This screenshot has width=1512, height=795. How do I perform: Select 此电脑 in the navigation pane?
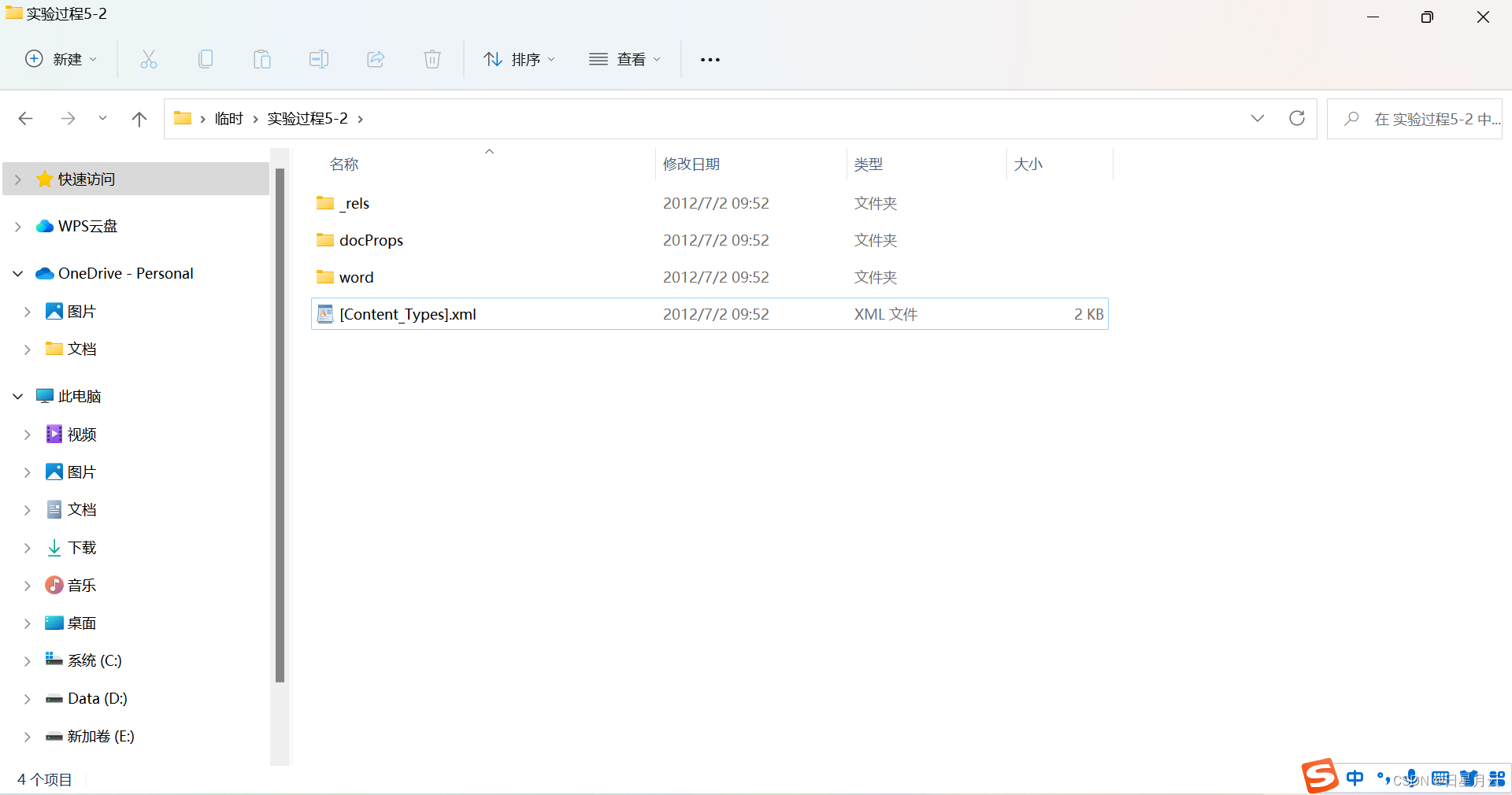pos(80,396)
